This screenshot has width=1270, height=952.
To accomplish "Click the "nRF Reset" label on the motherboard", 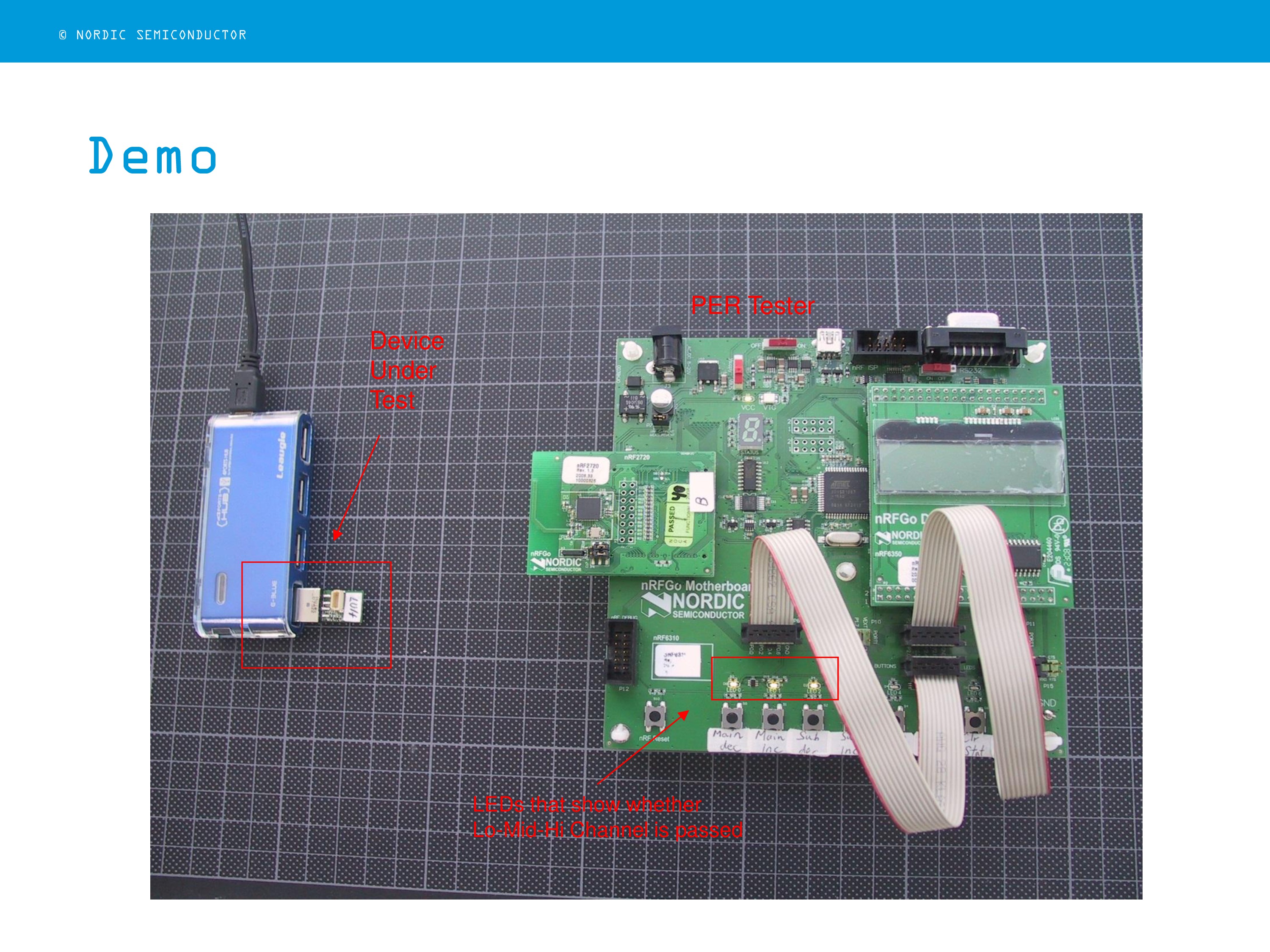I will pyautogui.click(x=654, y=738).
